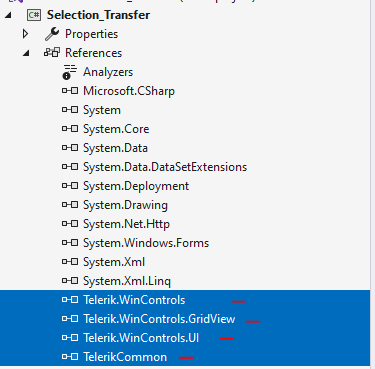
Task: Click the Microsoft.CSharp reference icon
Action: tap(70, 91)
